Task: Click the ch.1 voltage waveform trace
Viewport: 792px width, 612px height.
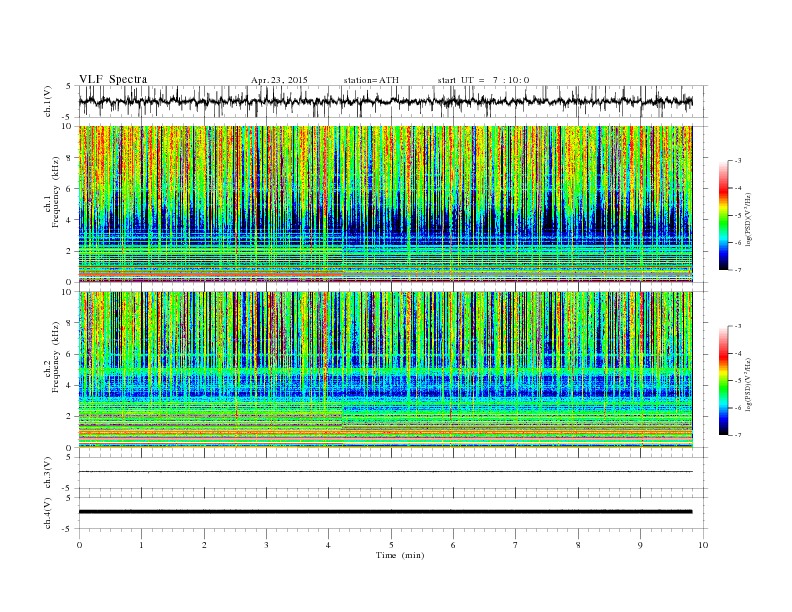Action: 385,101
